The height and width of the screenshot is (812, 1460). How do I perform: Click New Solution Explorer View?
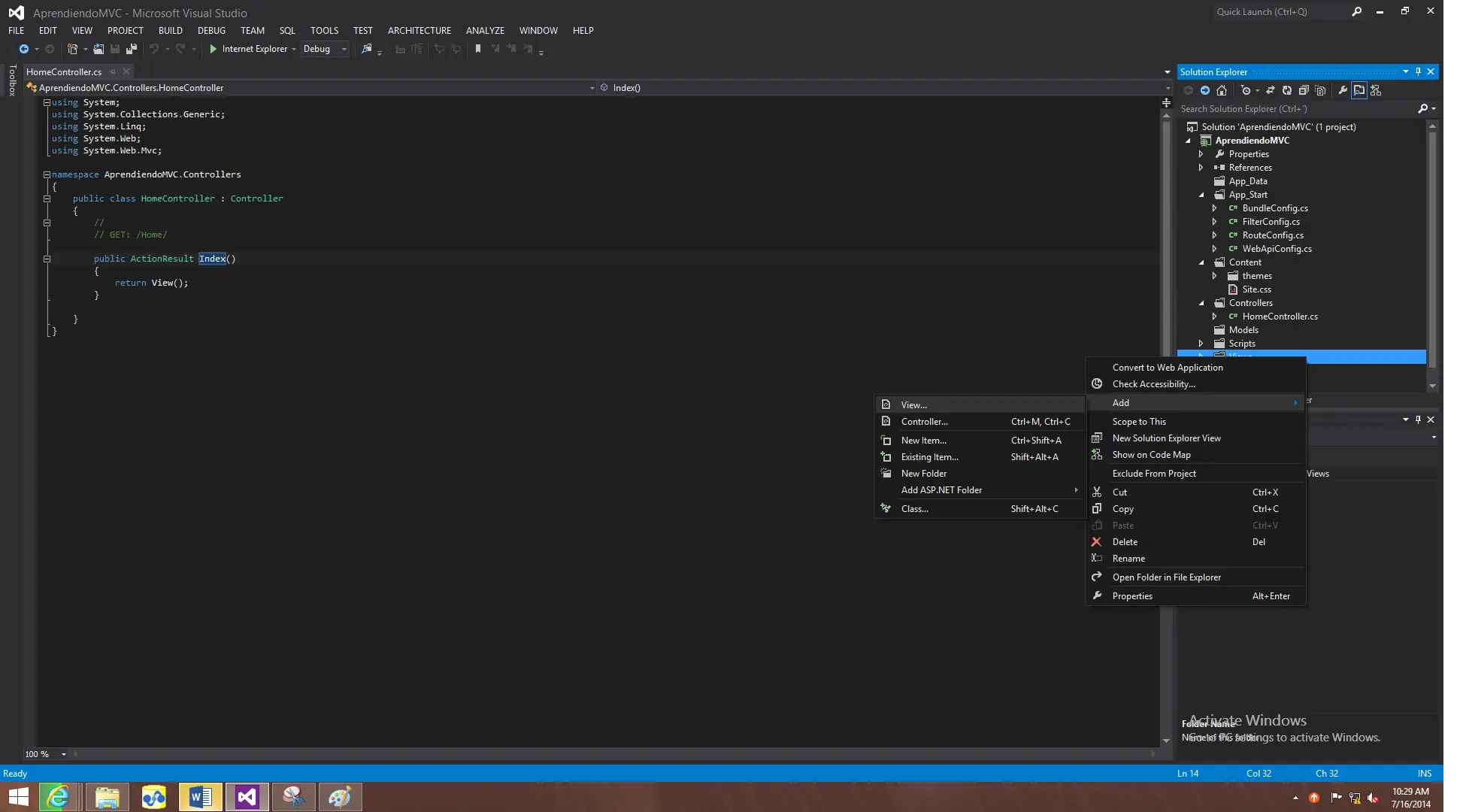click(1195, 438)
